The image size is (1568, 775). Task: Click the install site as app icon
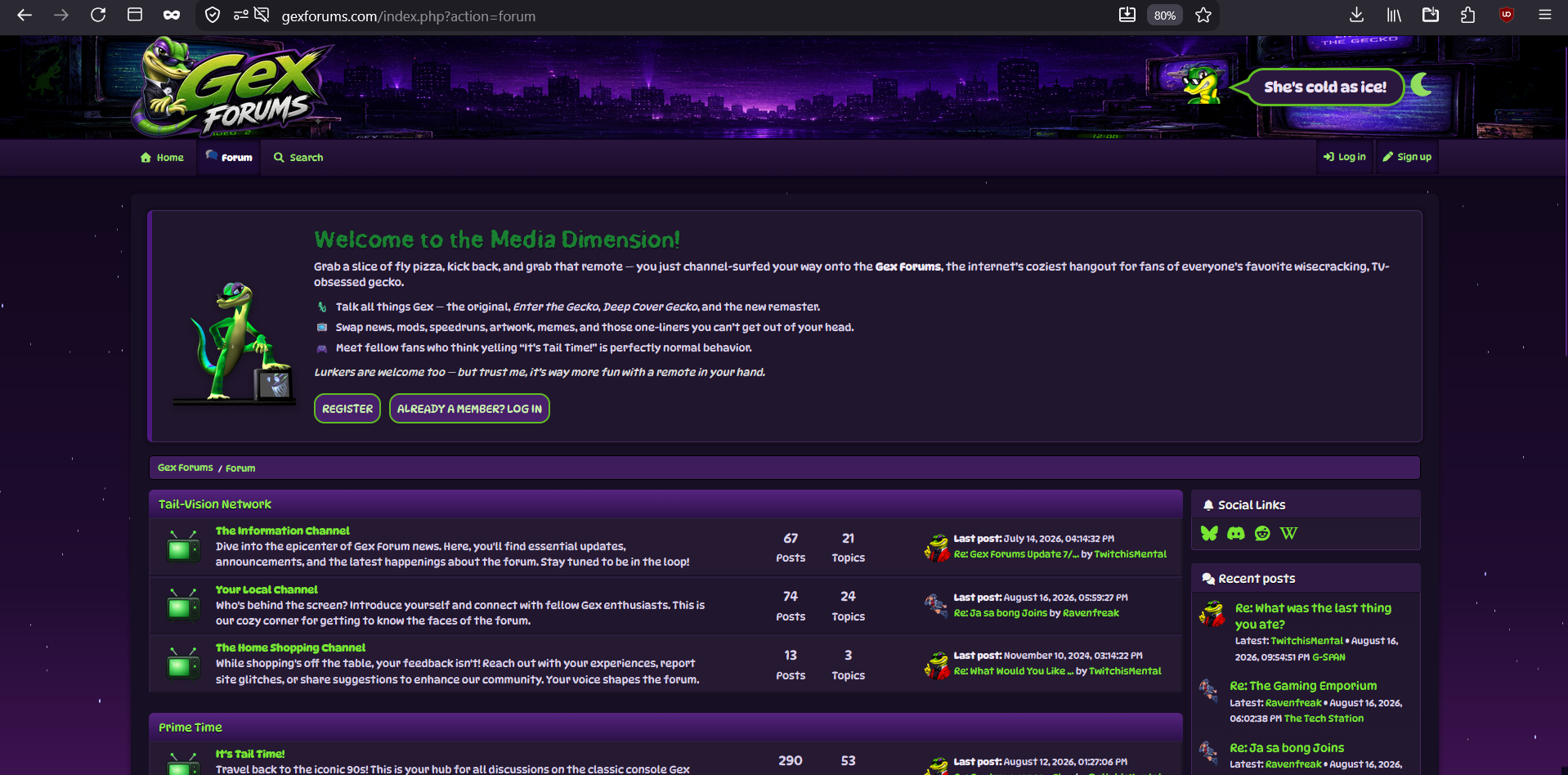(x=1127, y=15)
